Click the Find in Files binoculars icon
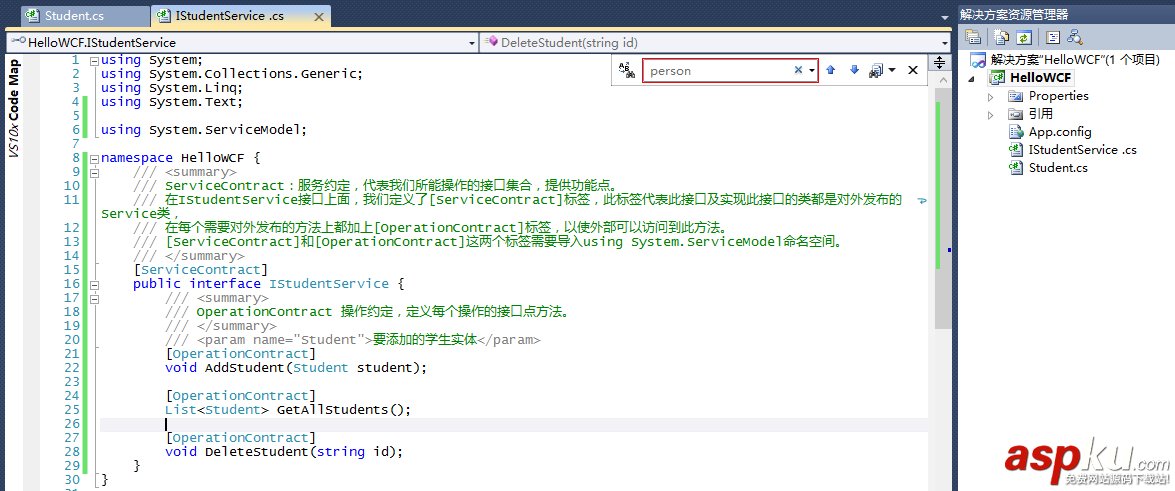 pos(876,70)
